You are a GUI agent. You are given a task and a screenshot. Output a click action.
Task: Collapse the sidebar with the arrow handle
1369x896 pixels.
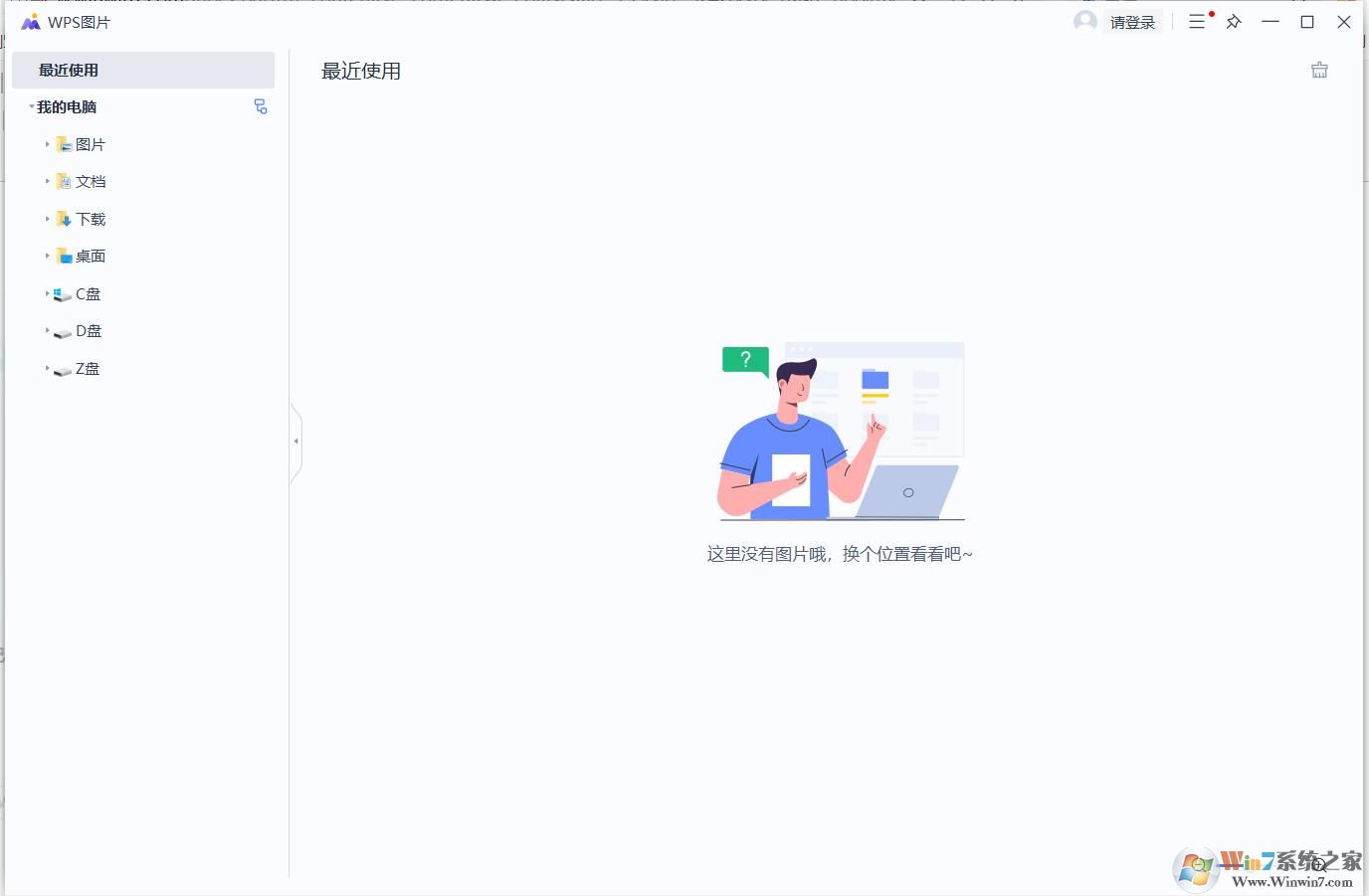[x=295, y=441]
